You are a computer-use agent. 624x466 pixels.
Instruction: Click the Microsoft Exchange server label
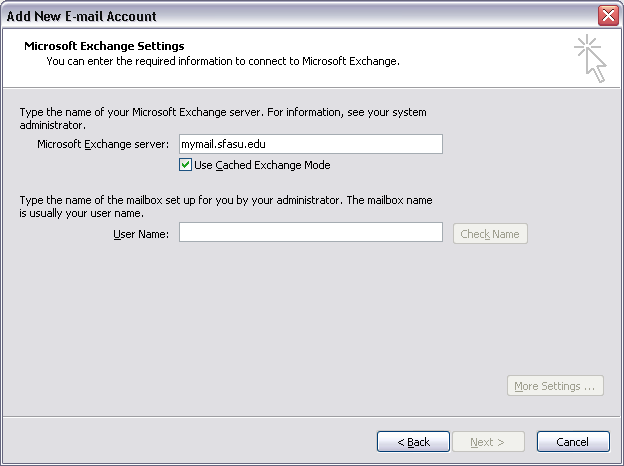[x=103, y=144]
